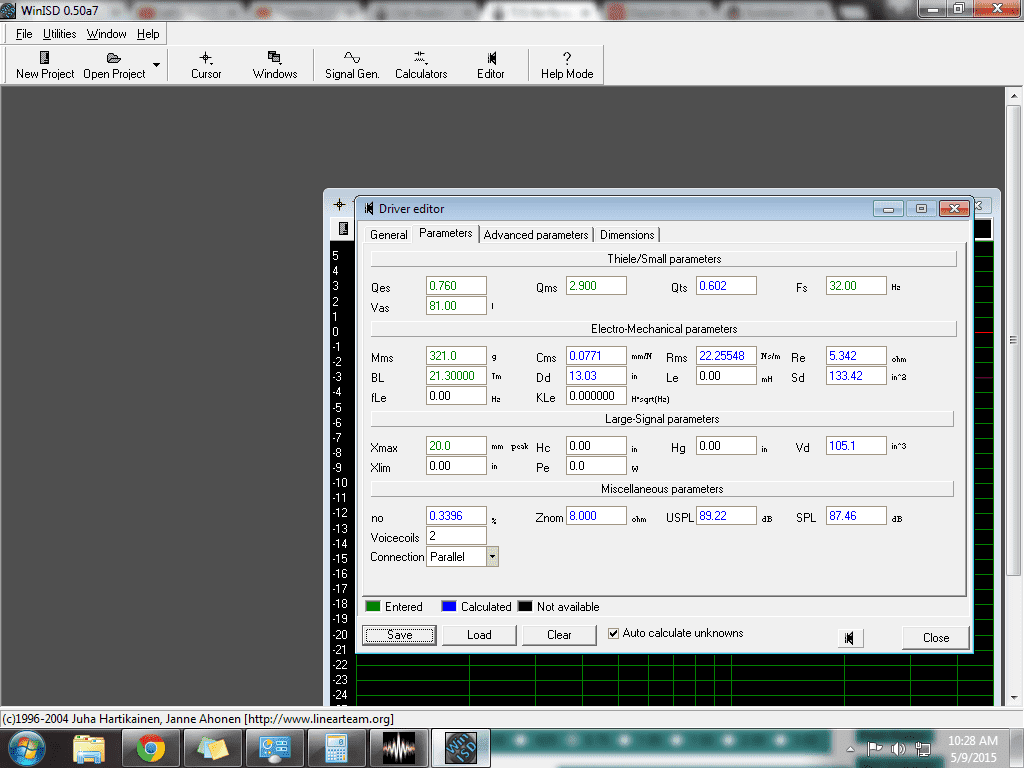Click the main window vertical scrollbar down arrow

tap(1014, 697)
